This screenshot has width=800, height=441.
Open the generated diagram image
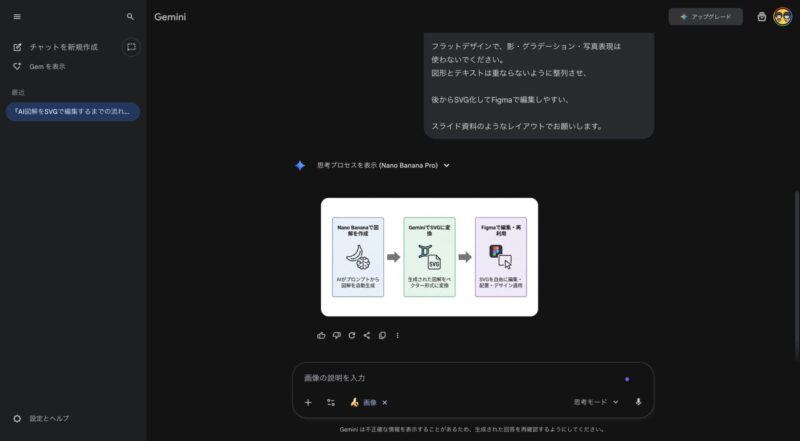pyautogui.click(x=429, y=257)
